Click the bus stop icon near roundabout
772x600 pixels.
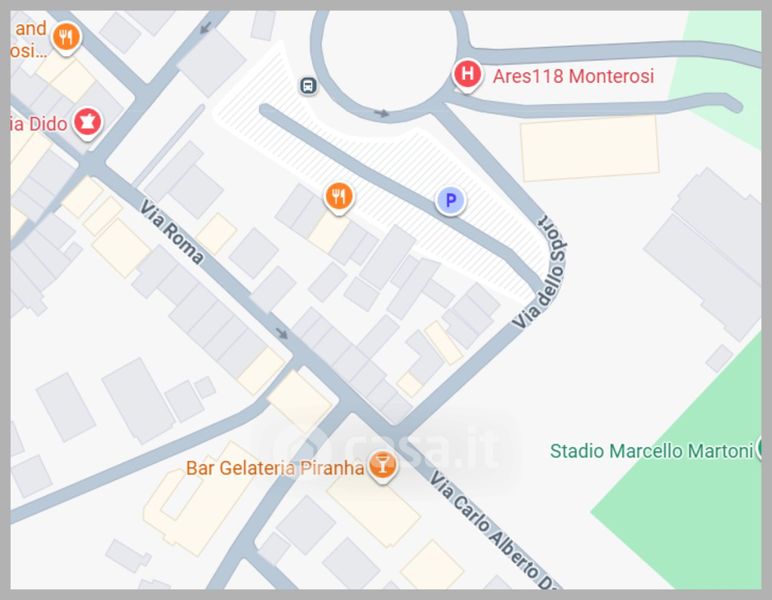308,86
